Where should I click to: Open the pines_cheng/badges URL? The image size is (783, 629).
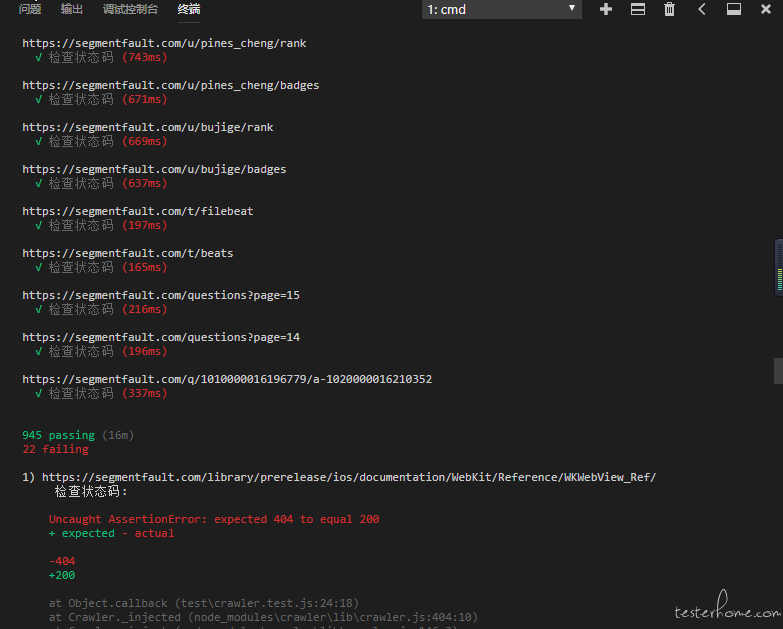(x=171, y=85)
